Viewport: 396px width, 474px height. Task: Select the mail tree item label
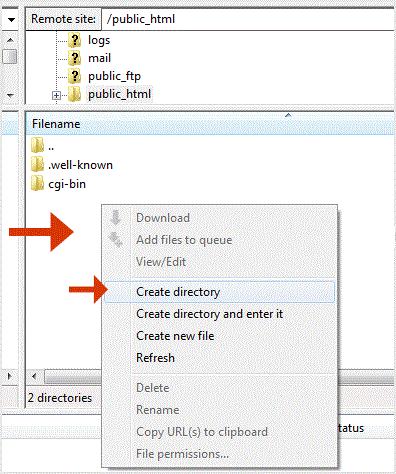[x=99, y=58]
